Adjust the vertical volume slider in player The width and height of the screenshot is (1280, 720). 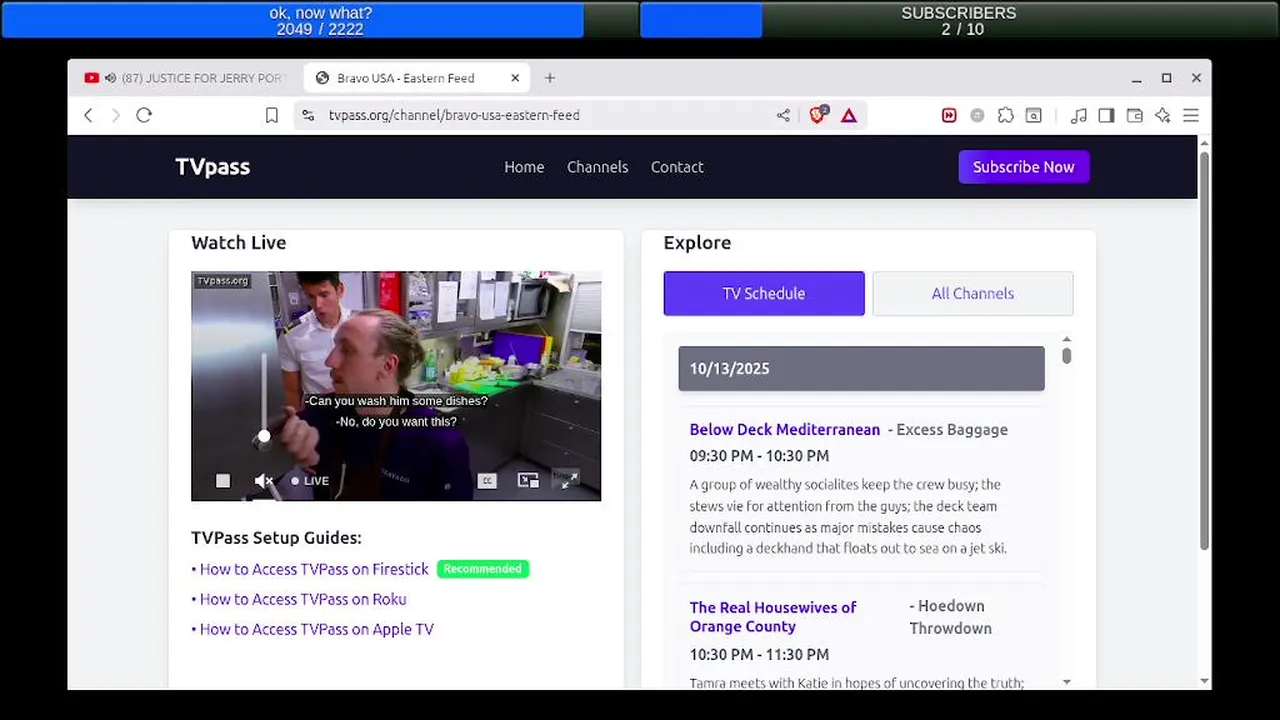(264, 396)
